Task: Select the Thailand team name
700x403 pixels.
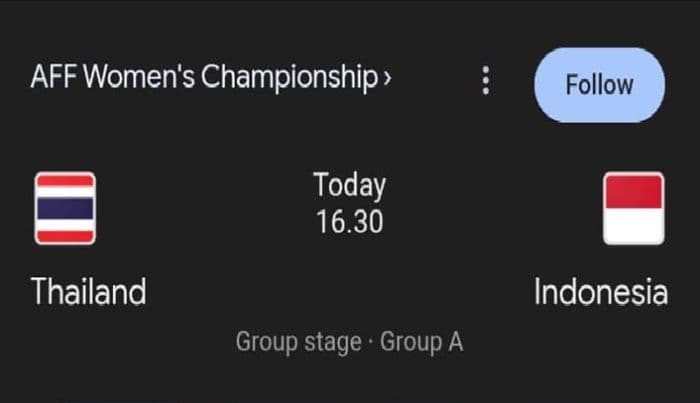Action: tap(89, 292)
